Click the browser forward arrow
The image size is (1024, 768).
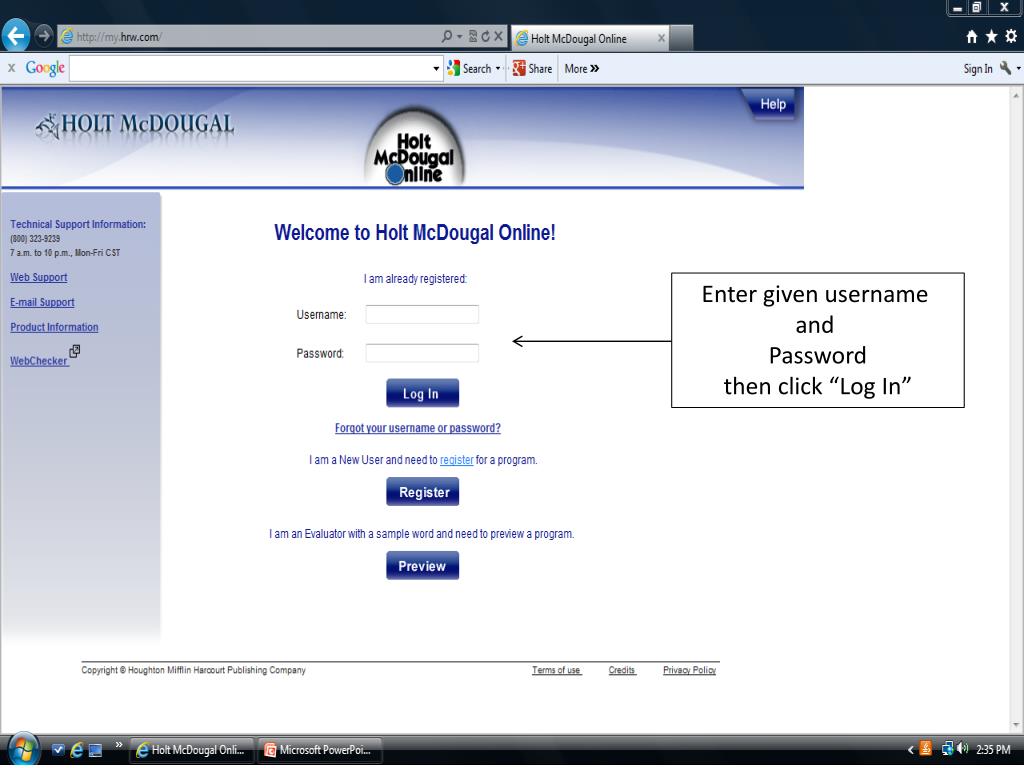pyautogui.click(x=43, y=35)
